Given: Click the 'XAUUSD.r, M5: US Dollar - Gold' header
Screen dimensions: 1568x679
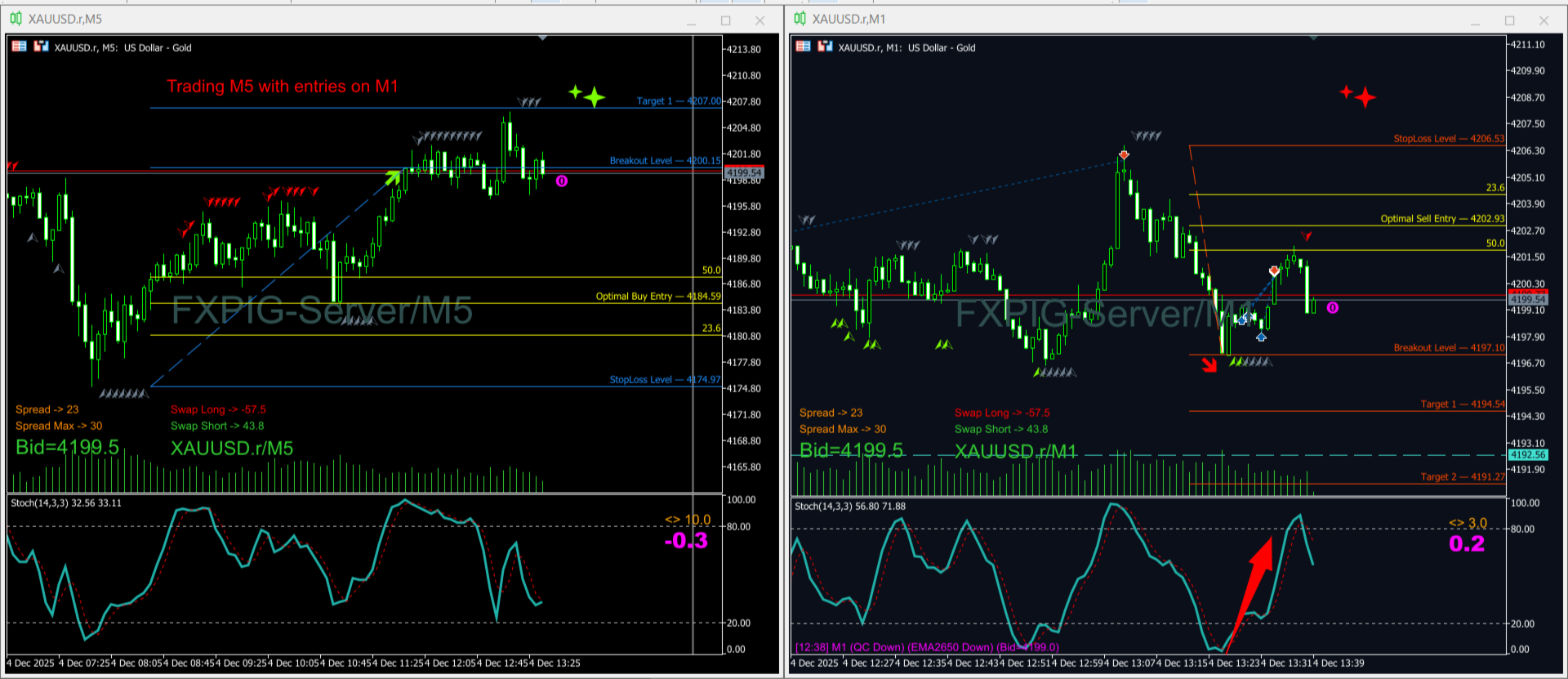Looking at the screenshot, I should point(122,47).
